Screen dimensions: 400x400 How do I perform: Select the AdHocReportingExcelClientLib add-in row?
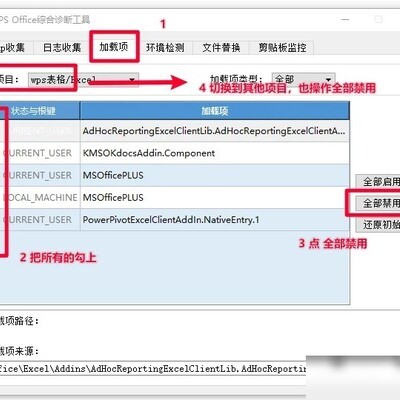pos(175,131)
